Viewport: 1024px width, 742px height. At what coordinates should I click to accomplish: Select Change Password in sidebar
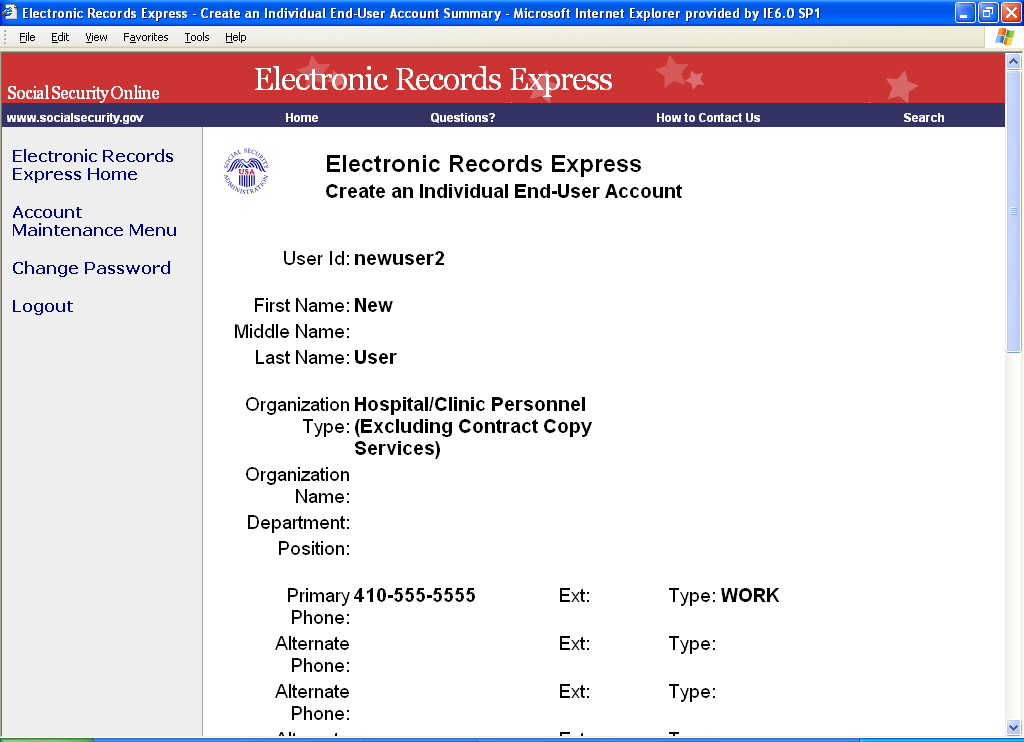91,268
